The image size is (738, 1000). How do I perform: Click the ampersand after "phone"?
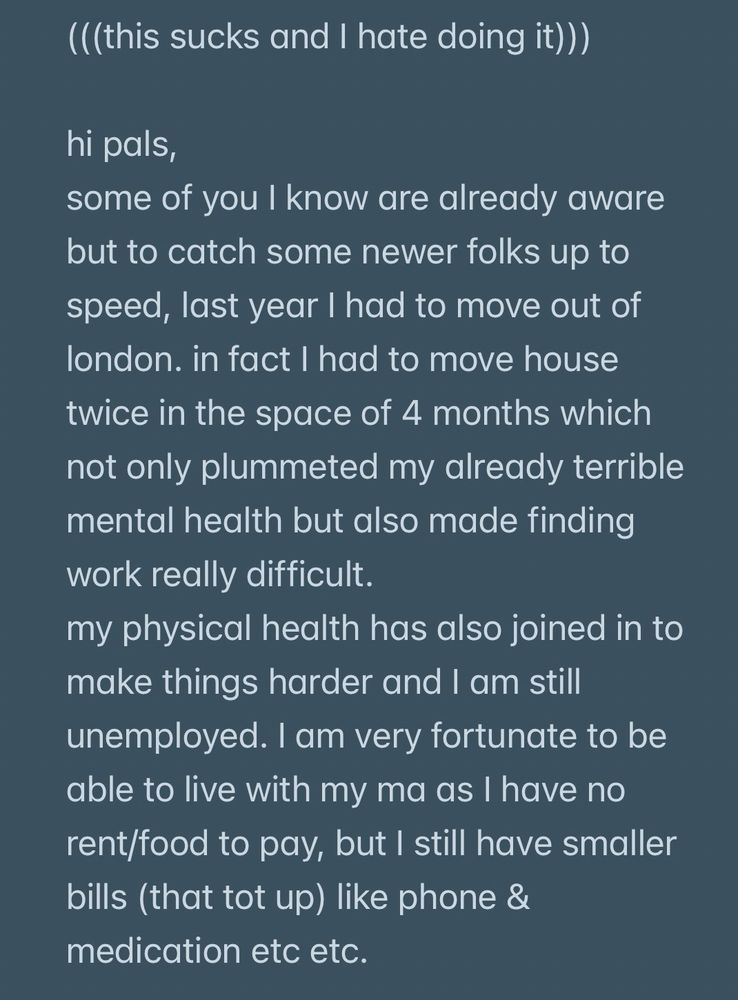pyautogui.click(x=519, y=897)
